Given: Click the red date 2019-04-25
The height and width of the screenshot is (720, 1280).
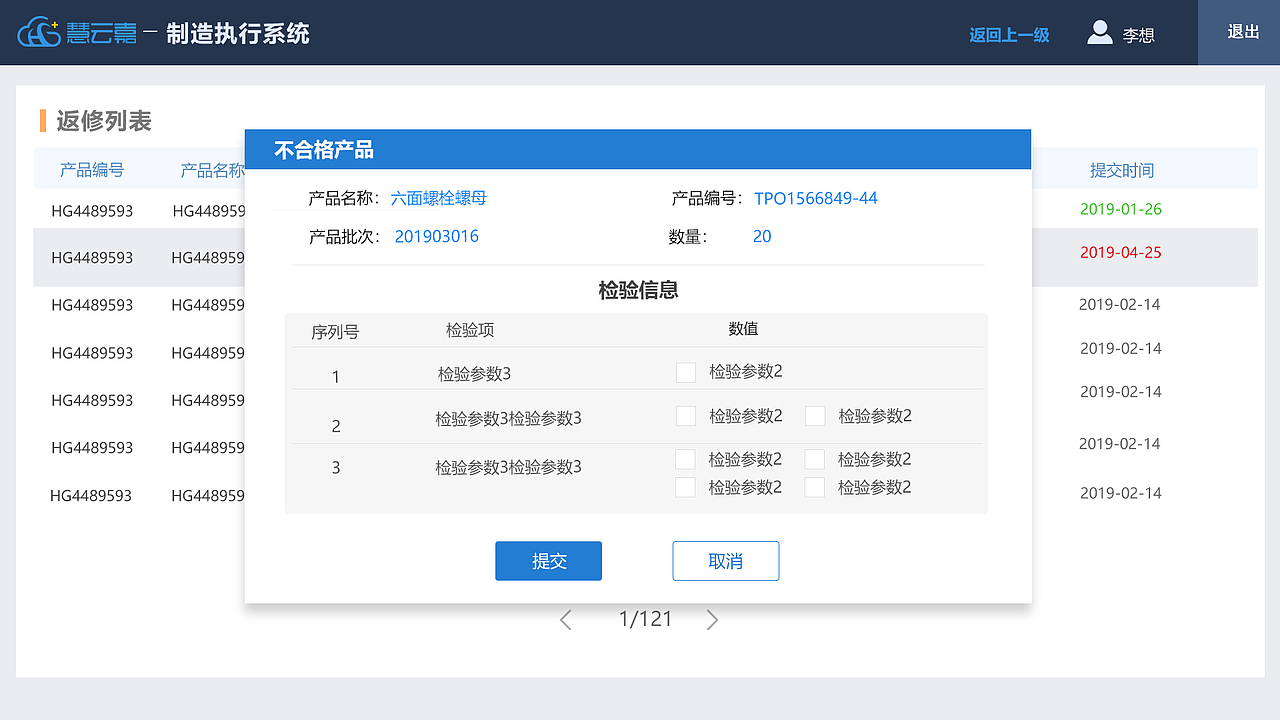Looking at the screenshot, I should pyautogui.click(x=1121, y=252).
